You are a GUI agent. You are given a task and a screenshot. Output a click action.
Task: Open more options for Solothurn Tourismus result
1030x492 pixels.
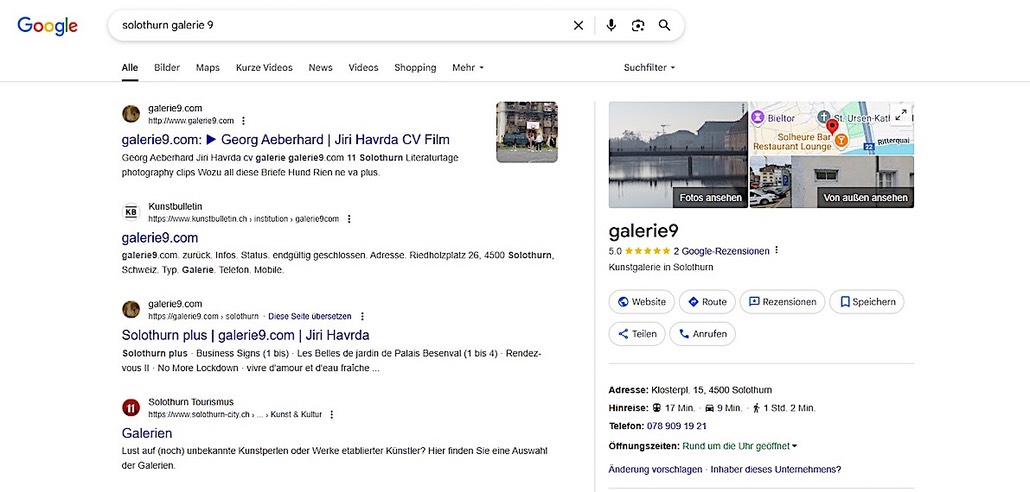click(332, 414)
